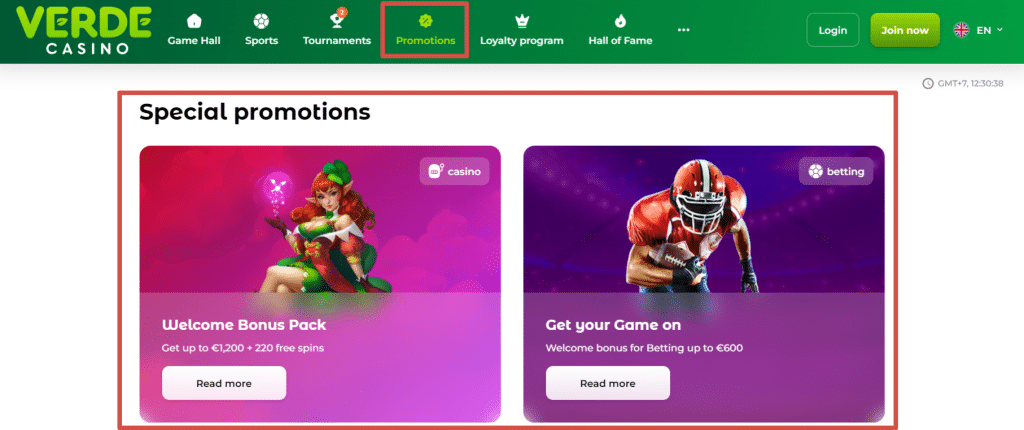Click the Verde Casino logo

point(84,30)
